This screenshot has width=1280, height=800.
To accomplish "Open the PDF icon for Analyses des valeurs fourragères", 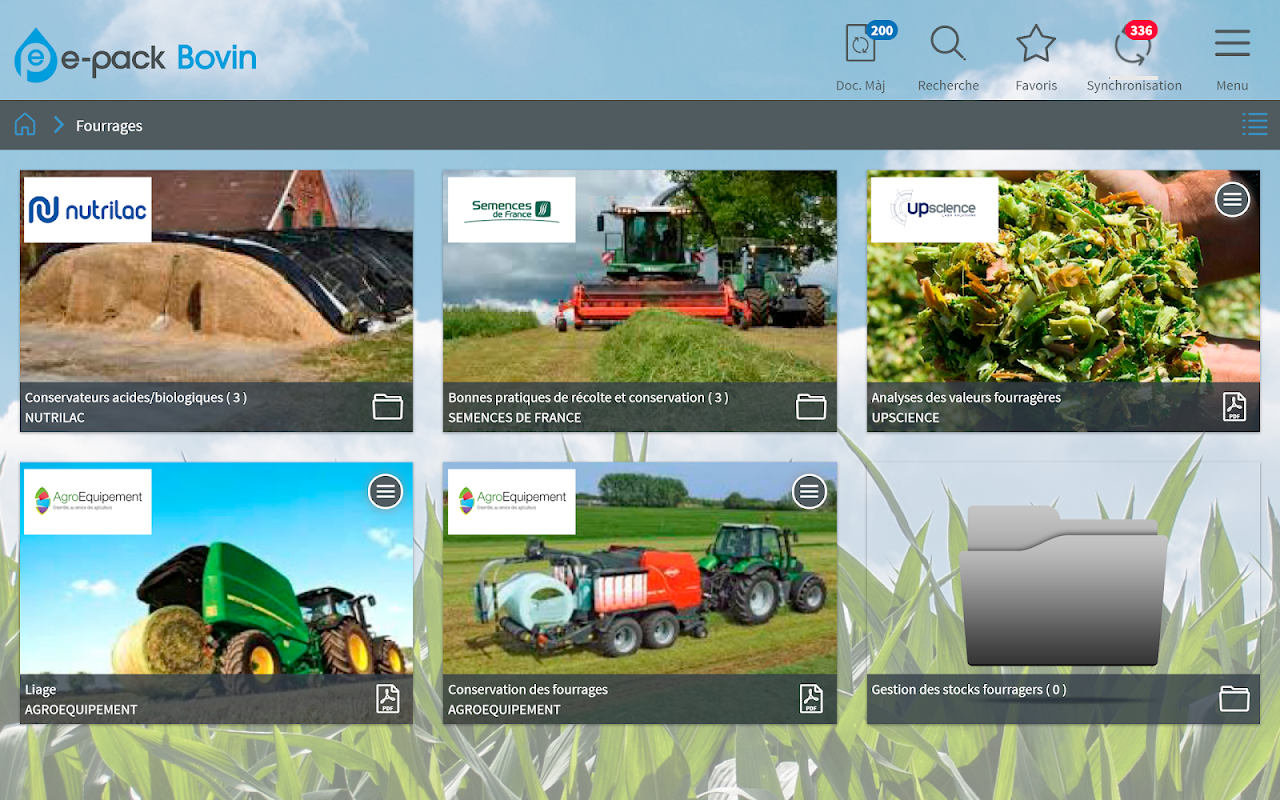I will (1234, 407).
